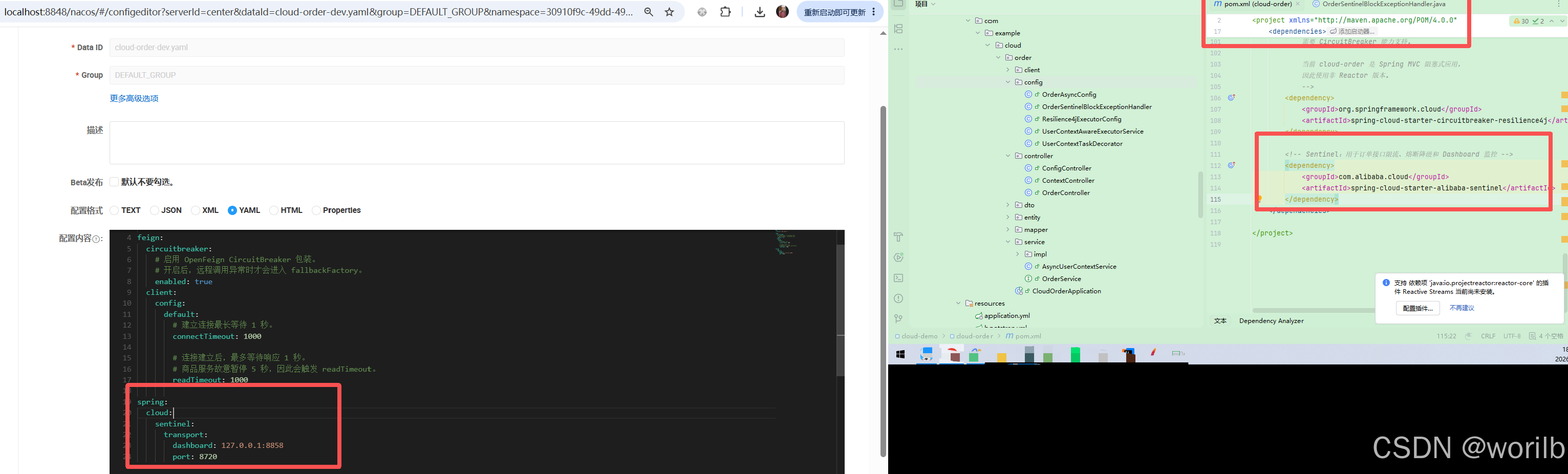
Task: Open the browser downloads icon
Action: tap(760, 12)
